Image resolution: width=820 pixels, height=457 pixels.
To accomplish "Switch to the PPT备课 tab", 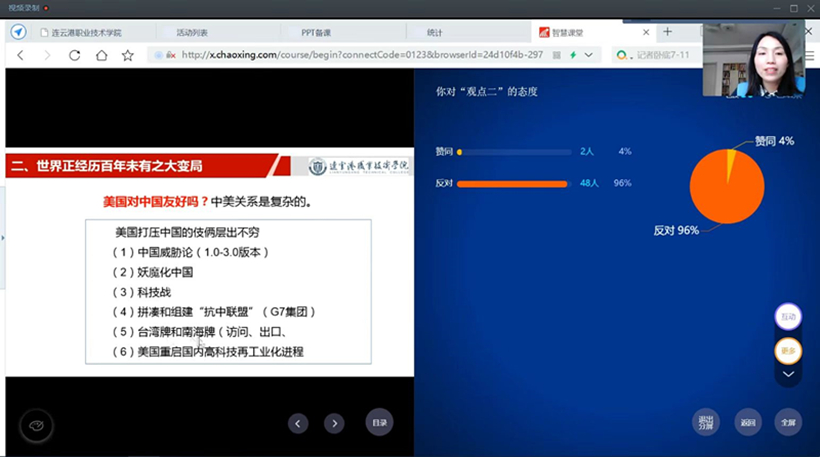I will [x=316, y=32].
